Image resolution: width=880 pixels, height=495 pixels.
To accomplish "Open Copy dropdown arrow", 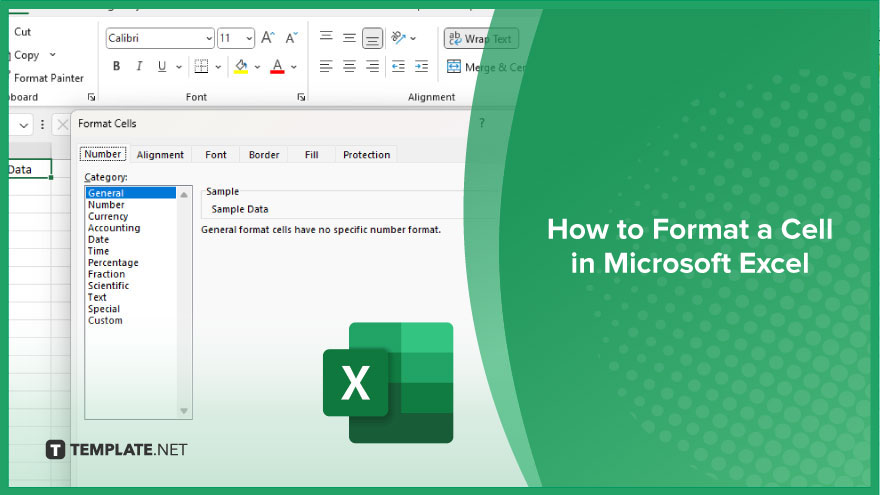I will coord(53,54).
